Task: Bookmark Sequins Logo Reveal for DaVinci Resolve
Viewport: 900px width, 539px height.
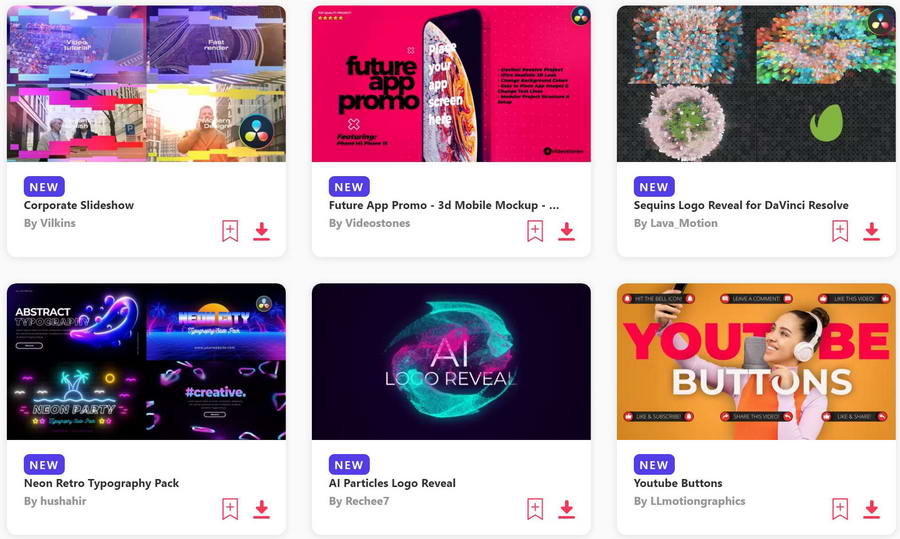Action: [x=840, y=231]
